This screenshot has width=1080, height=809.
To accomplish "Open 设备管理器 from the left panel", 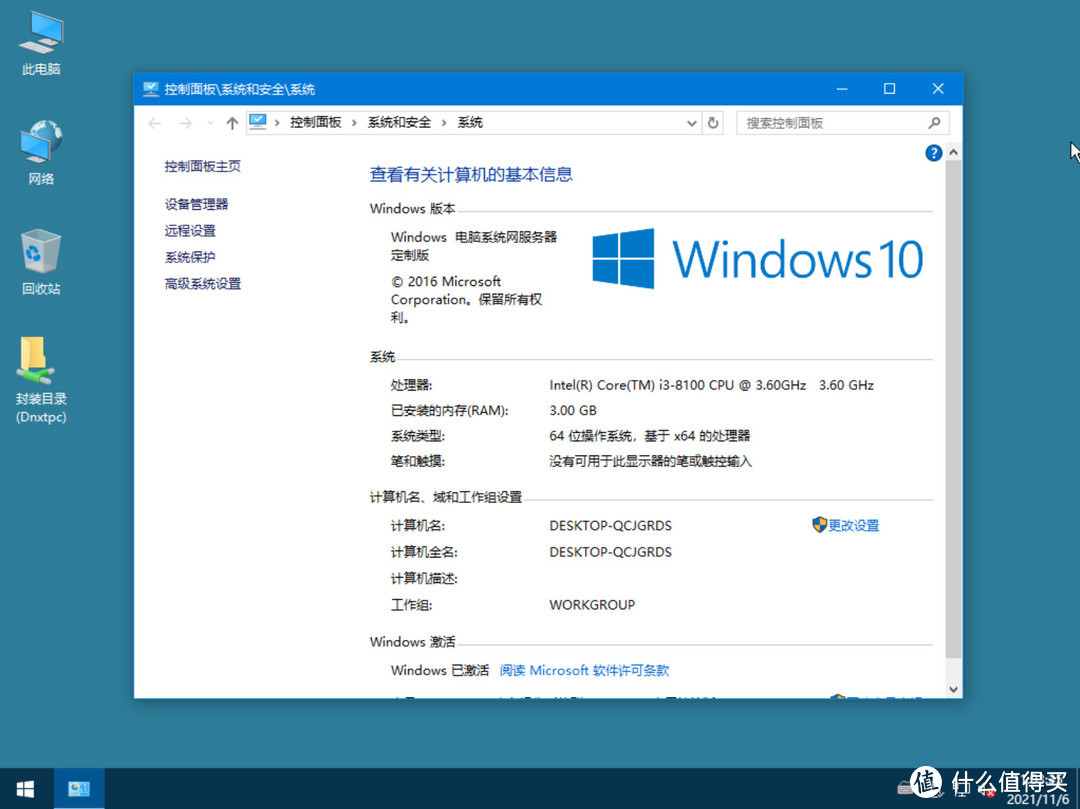I will 195,203.
